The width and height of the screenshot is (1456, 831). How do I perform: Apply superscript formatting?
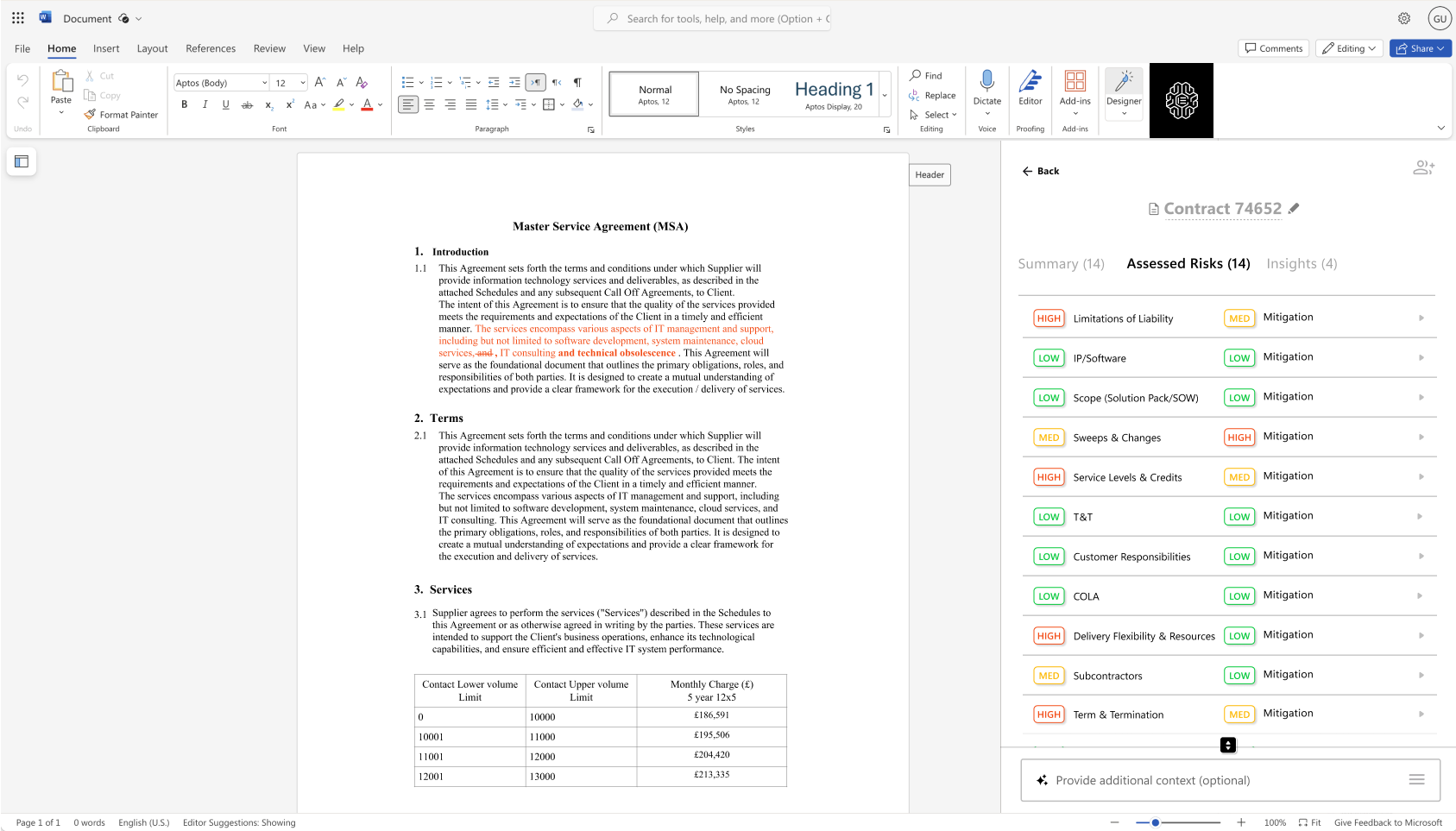pos(289,105)
